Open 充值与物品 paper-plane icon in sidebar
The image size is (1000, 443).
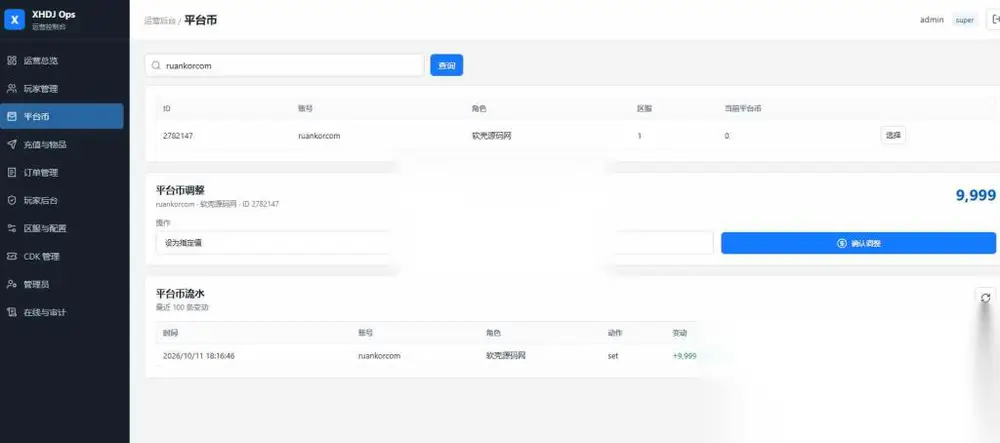pyautogui.click(x=11, y=144)
